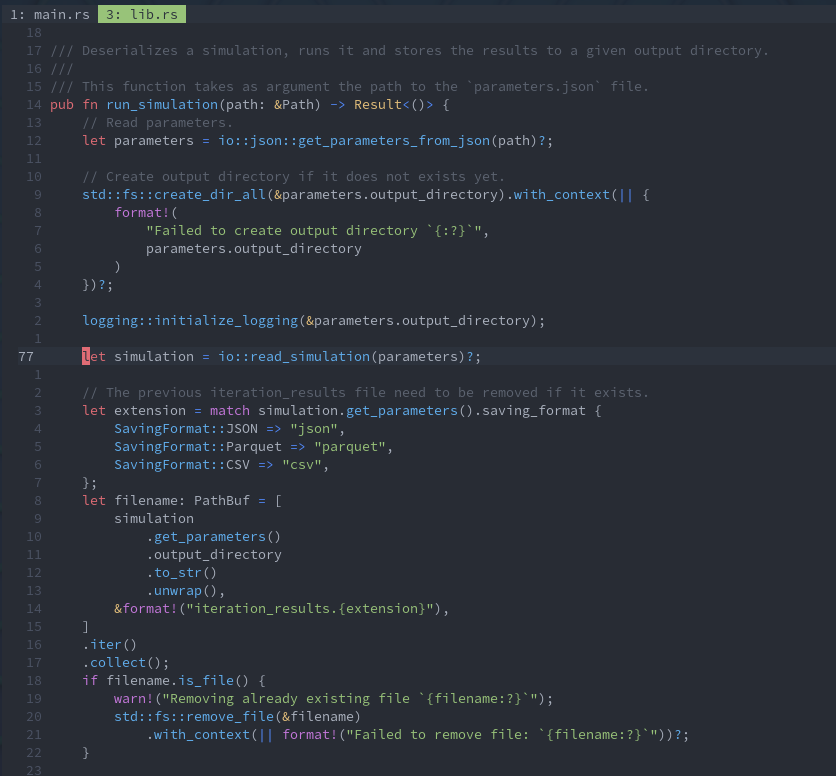Click the iteration_results format string
The height and width of the screenshot is (776, 836).
tap(313, 609)
